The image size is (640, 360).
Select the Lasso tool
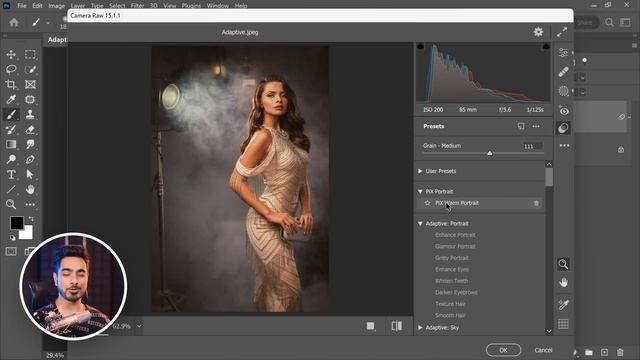tap(11, 69)
